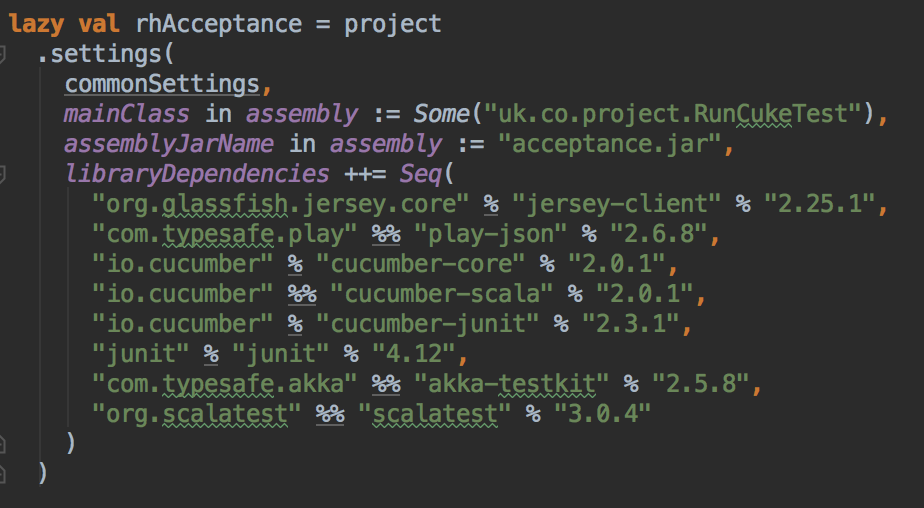Collapse the .settings( code block fold marker

point(4,51)
